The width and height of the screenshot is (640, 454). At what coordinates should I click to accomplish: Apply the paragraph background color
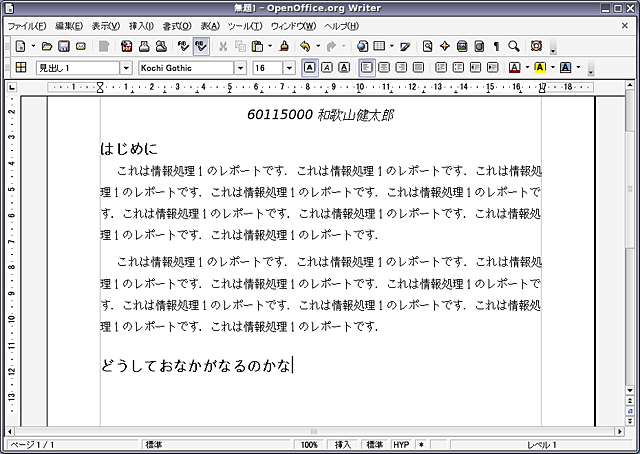tap(565, 67)
